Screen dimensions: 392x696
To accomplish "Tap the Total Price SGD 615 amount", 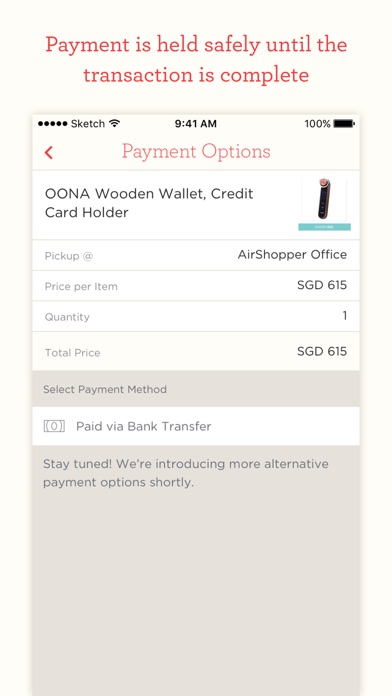I will (x=322, y=352).
